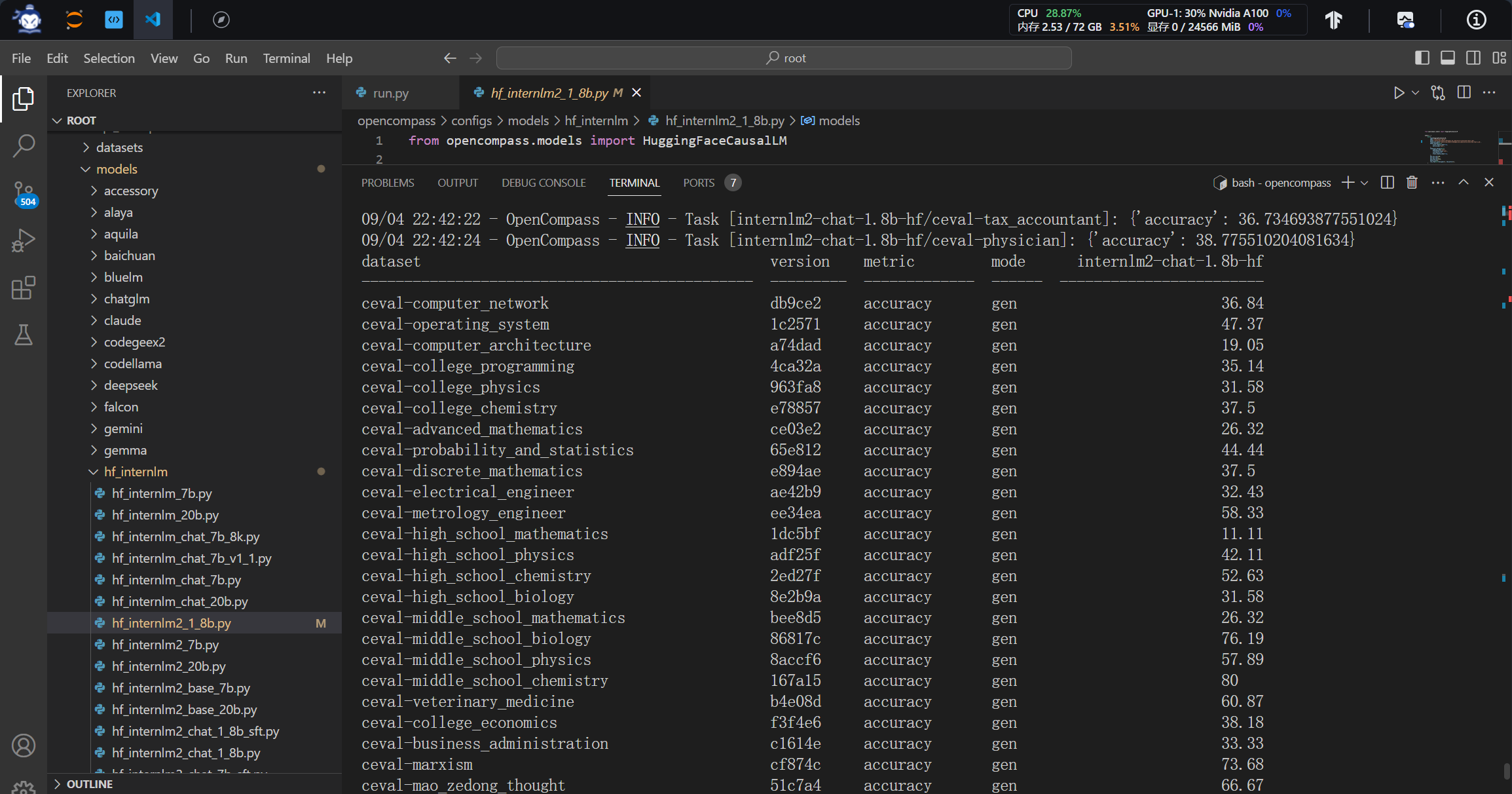
Task: Open the run.py editor tab
Action: (390, 93)
